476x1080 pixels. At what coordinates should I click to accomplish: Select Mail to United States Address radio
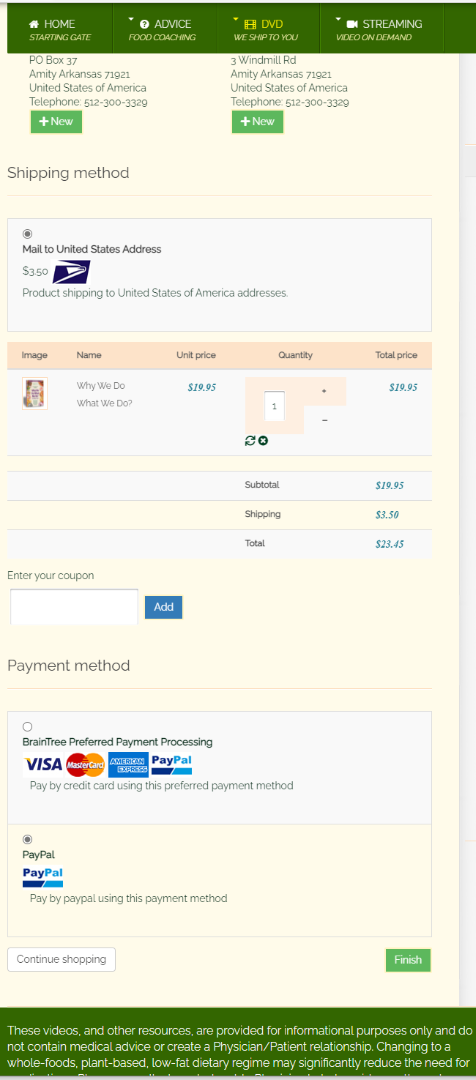coord(28,234)
